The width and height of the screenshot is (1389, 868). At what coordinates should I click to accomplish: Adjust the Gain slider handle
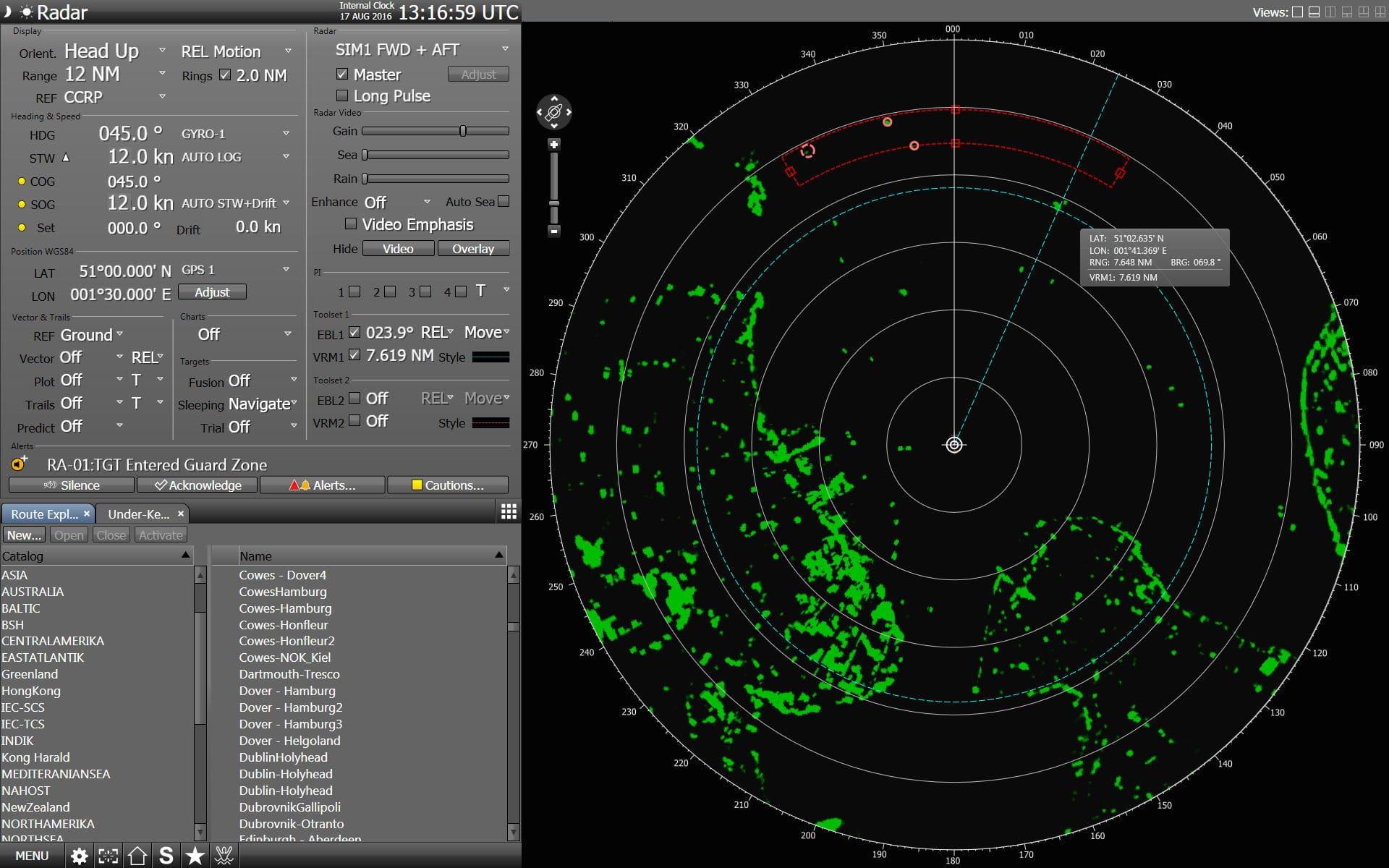point(462,131)
